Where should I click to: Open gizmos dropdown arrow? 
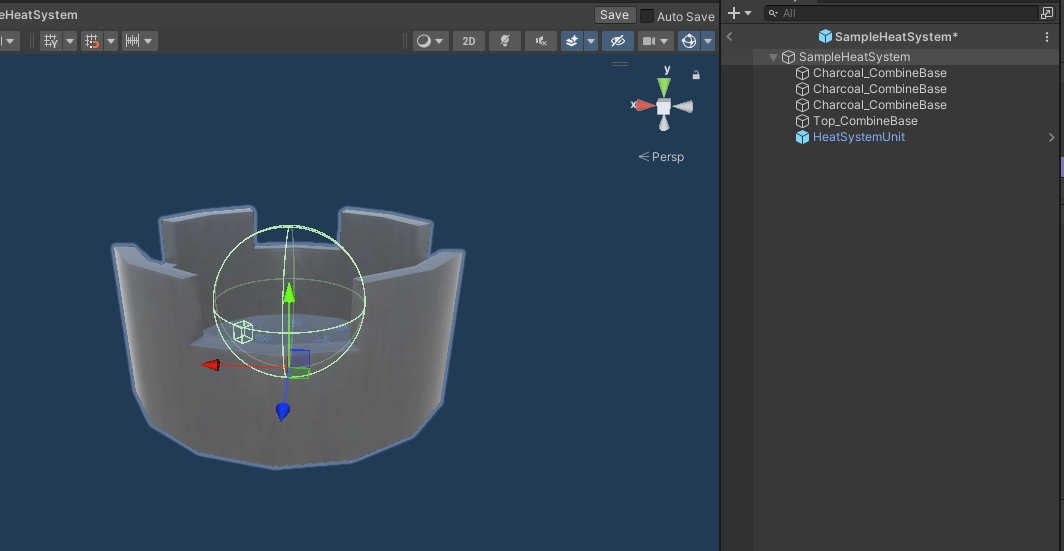(x=708, y=41)
